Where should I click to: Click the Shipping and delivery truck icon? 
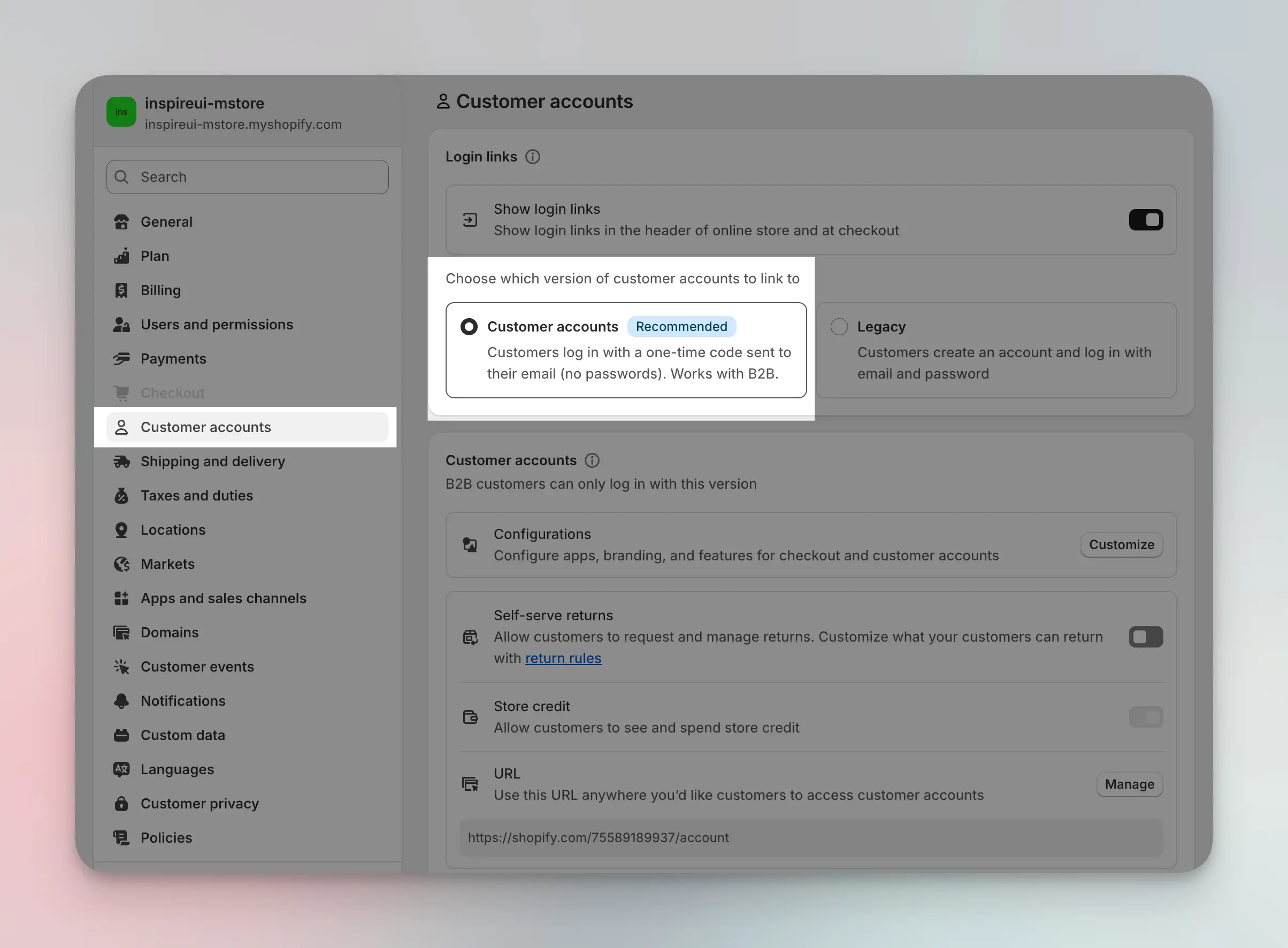pyautogui.click(x=121, y=461)
